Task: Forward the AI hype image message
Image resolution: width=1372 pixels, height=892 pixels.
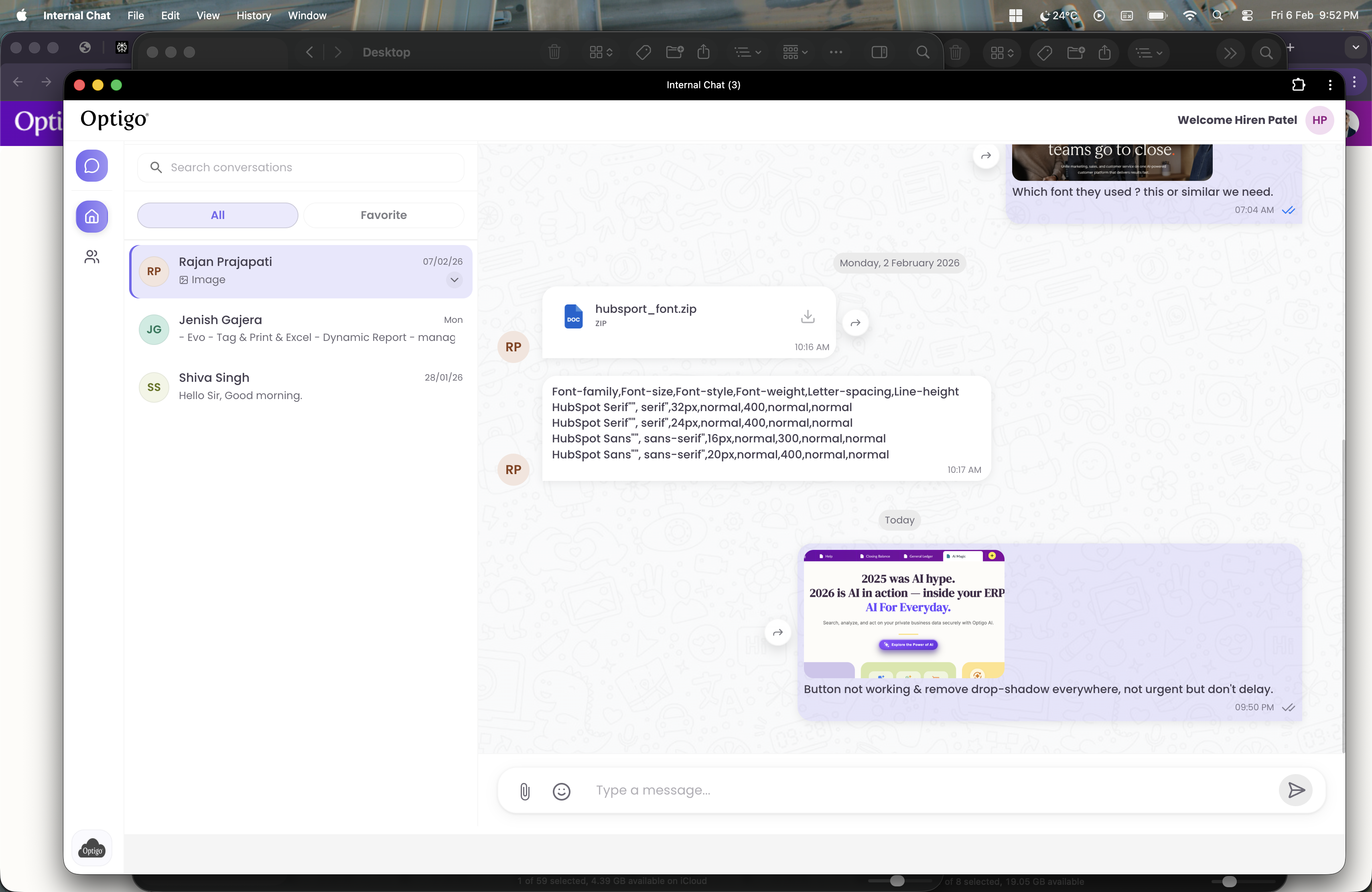Action: (777, 632)
